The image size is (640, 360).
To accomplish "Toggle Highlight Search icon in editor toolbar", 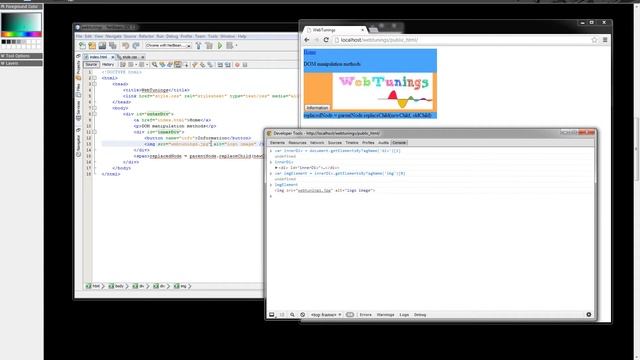I will pos(178,64).
